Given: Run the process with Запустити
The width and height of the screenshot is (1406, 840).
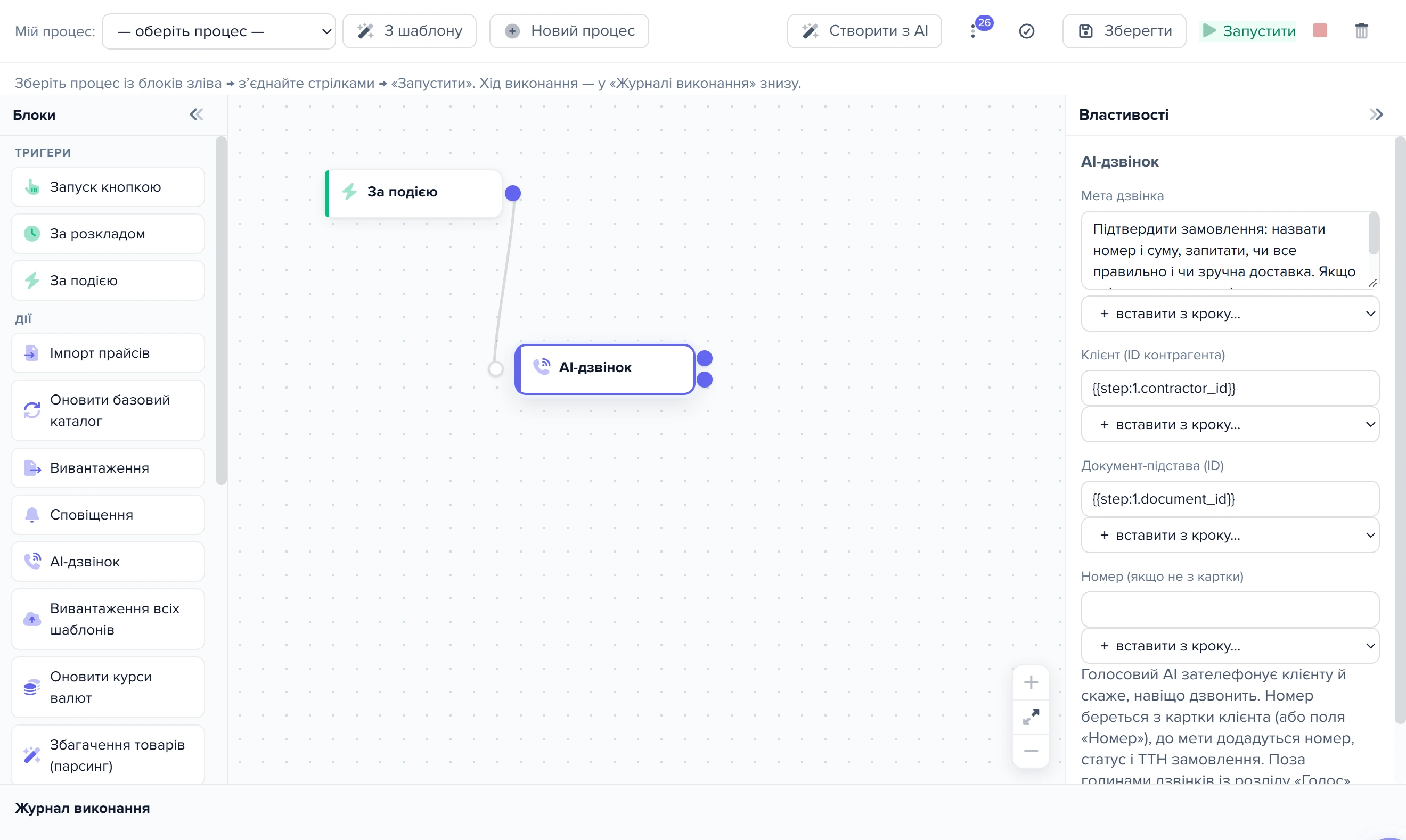Looking at the screenshot, I should click(x=1248, y=31).
